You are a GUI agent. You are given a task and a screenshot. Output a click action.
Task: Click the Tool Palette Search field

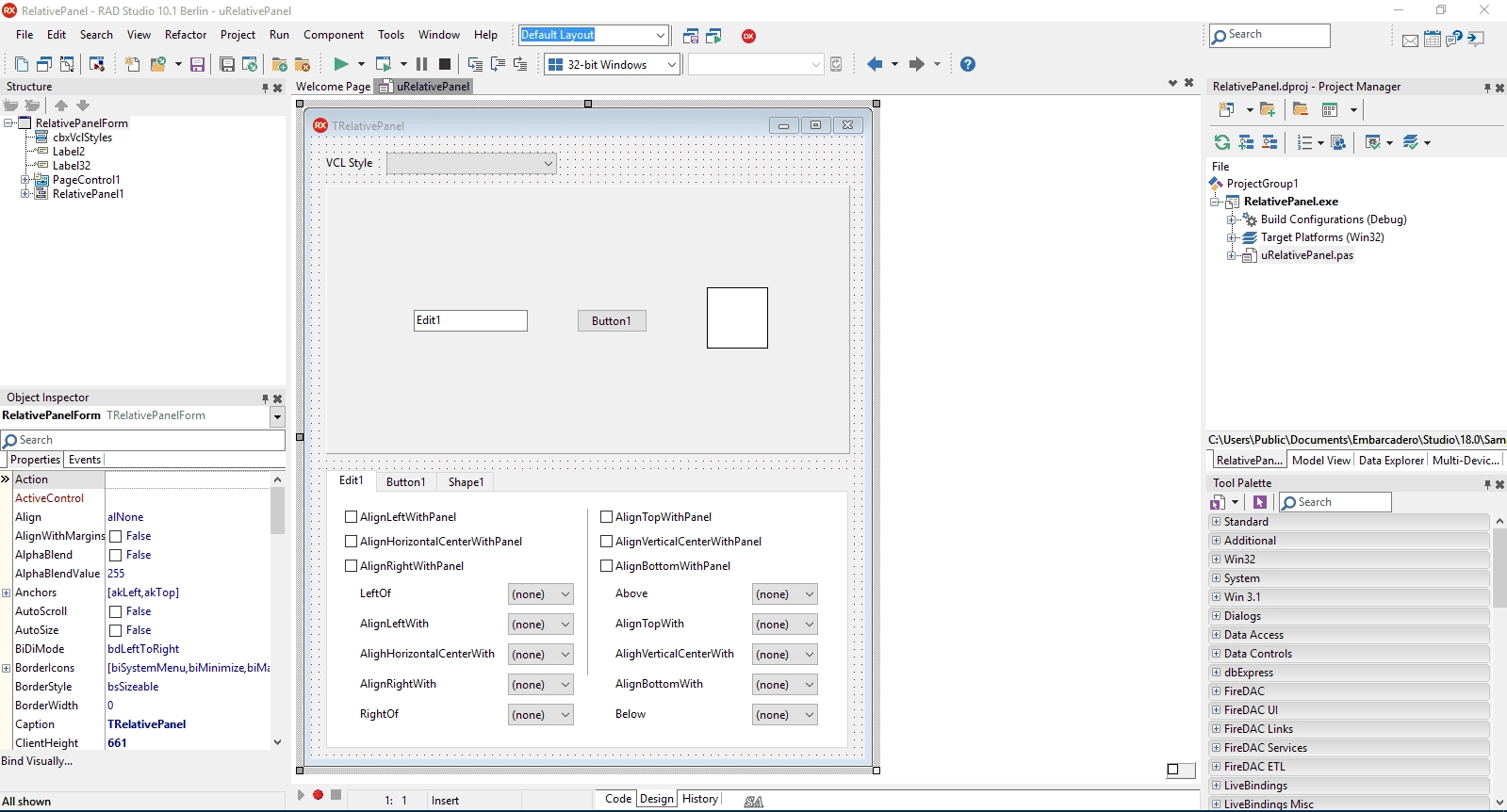[x=1335, y=502]
